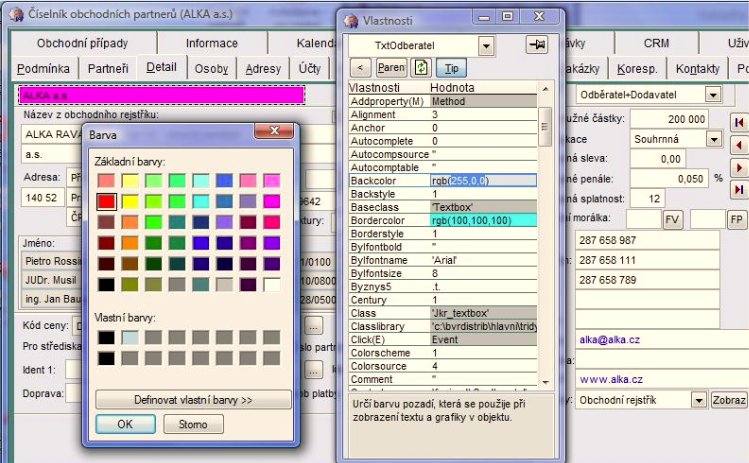
Task: Expand the Odběratel+Dodavatel dropdown
Action: (x=713, y=95)
